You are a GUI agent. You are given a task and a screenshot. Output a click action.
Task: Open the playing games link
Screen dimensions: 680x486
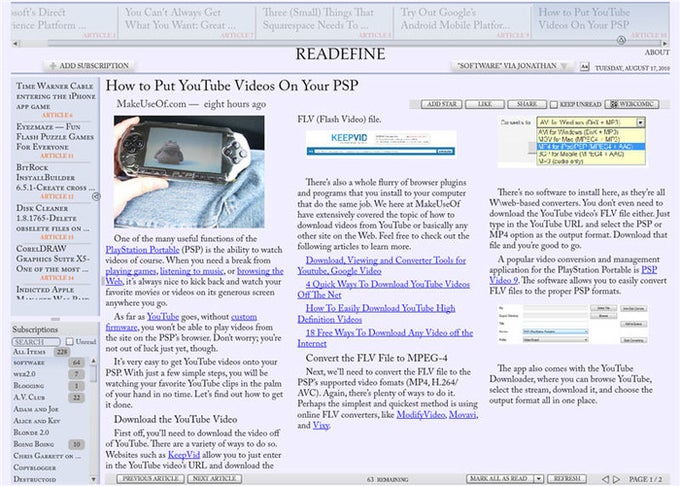[131, 271]
